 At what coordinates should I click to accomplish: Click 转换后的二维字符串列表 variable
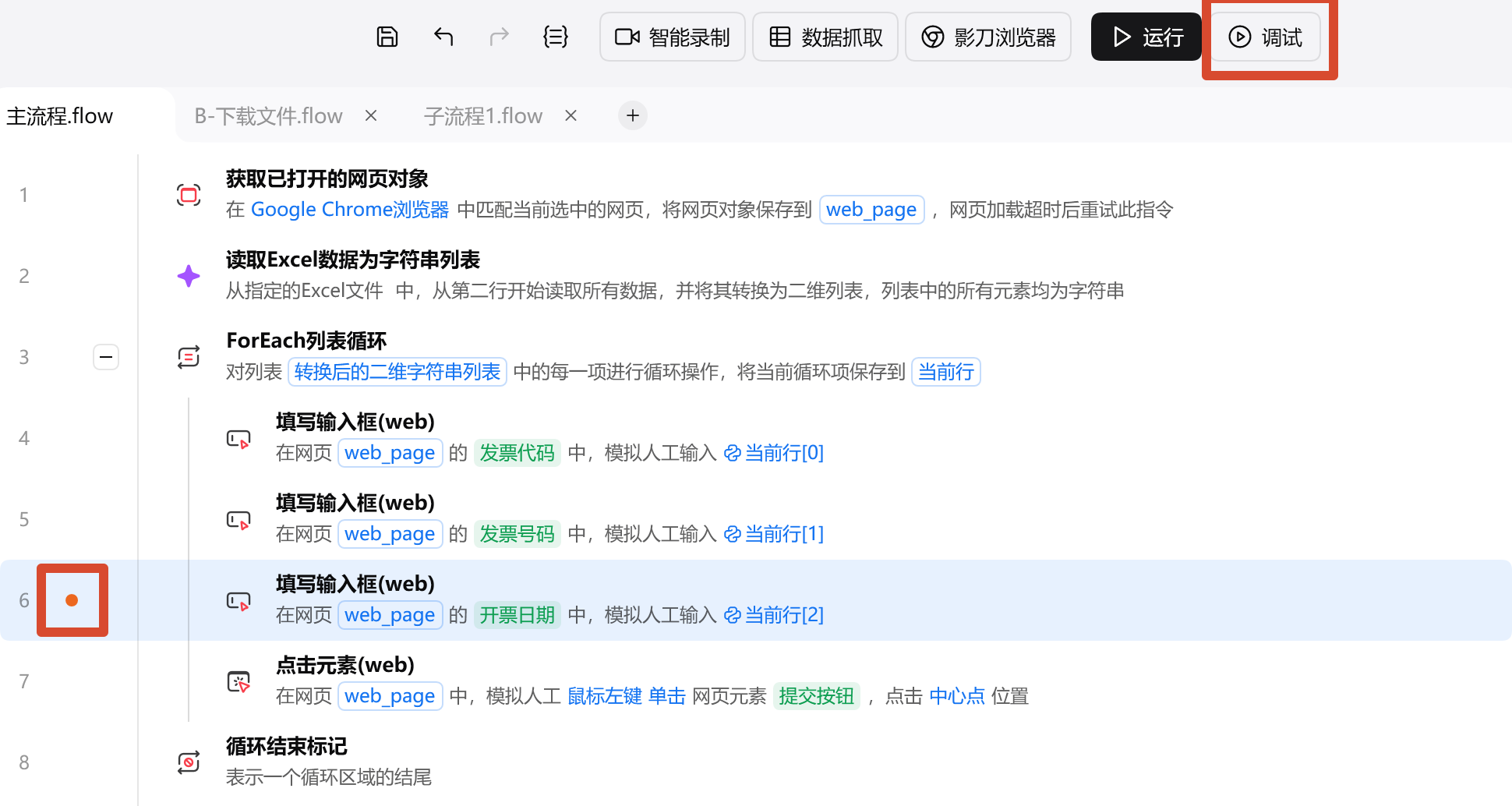(397, 372)
